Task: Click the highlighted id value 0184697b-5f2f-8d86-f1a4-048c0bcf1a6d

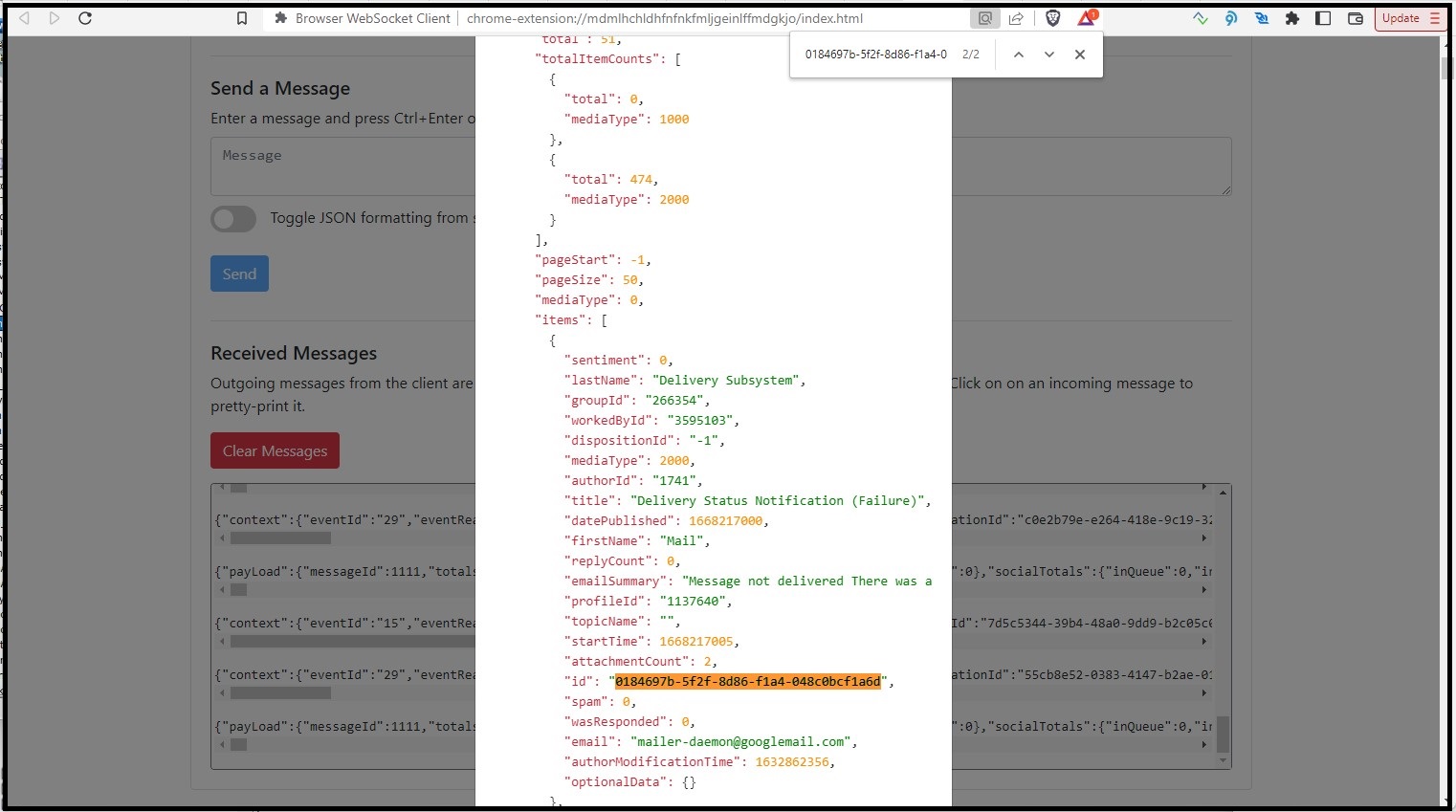Action: coord(747,682)
